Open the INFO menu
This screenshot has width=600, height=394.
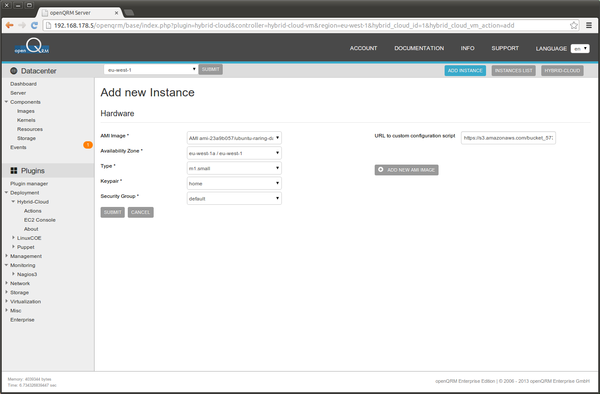(x=467, y=48)
